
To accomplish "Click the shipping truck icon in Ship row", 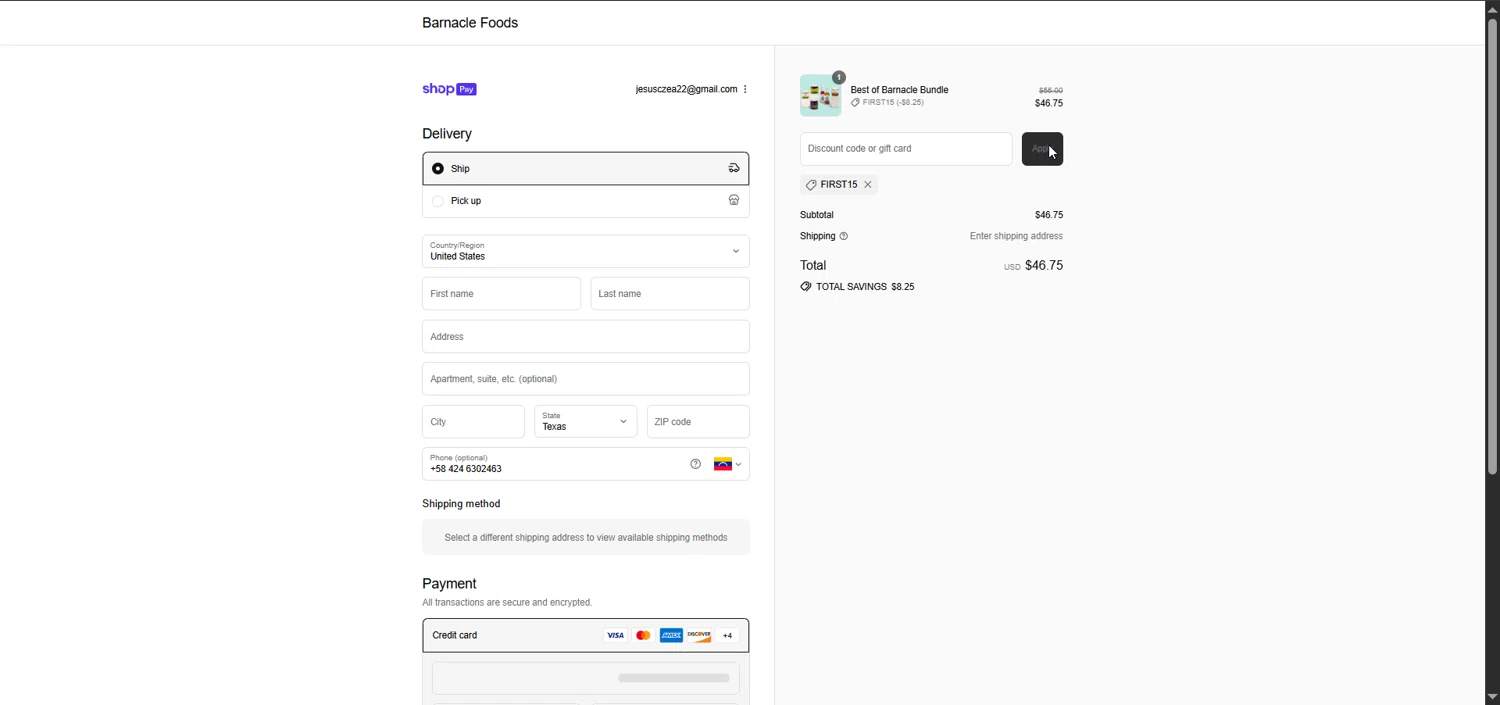I will [734, 168].
